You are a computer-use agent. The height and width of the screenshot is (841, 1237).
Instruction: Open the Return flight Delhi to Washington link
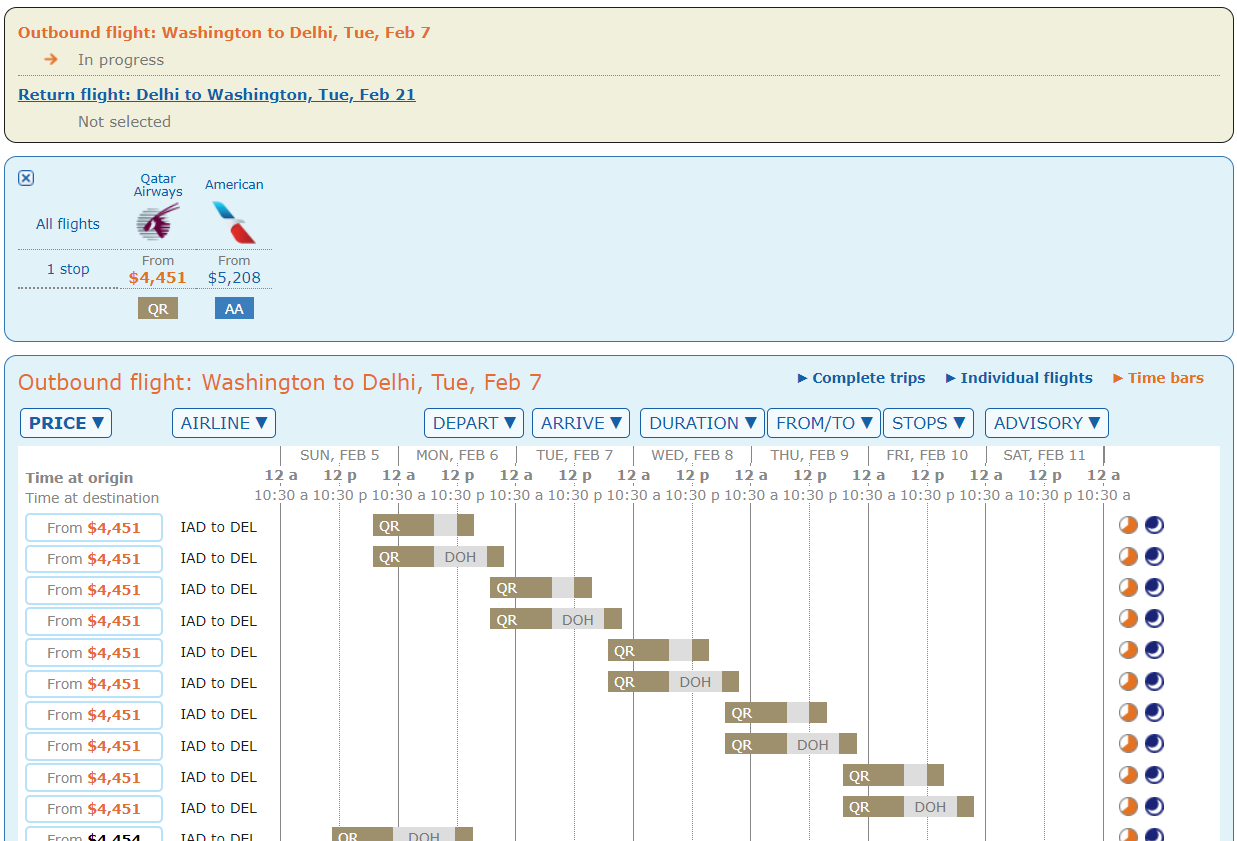point(217,95)
